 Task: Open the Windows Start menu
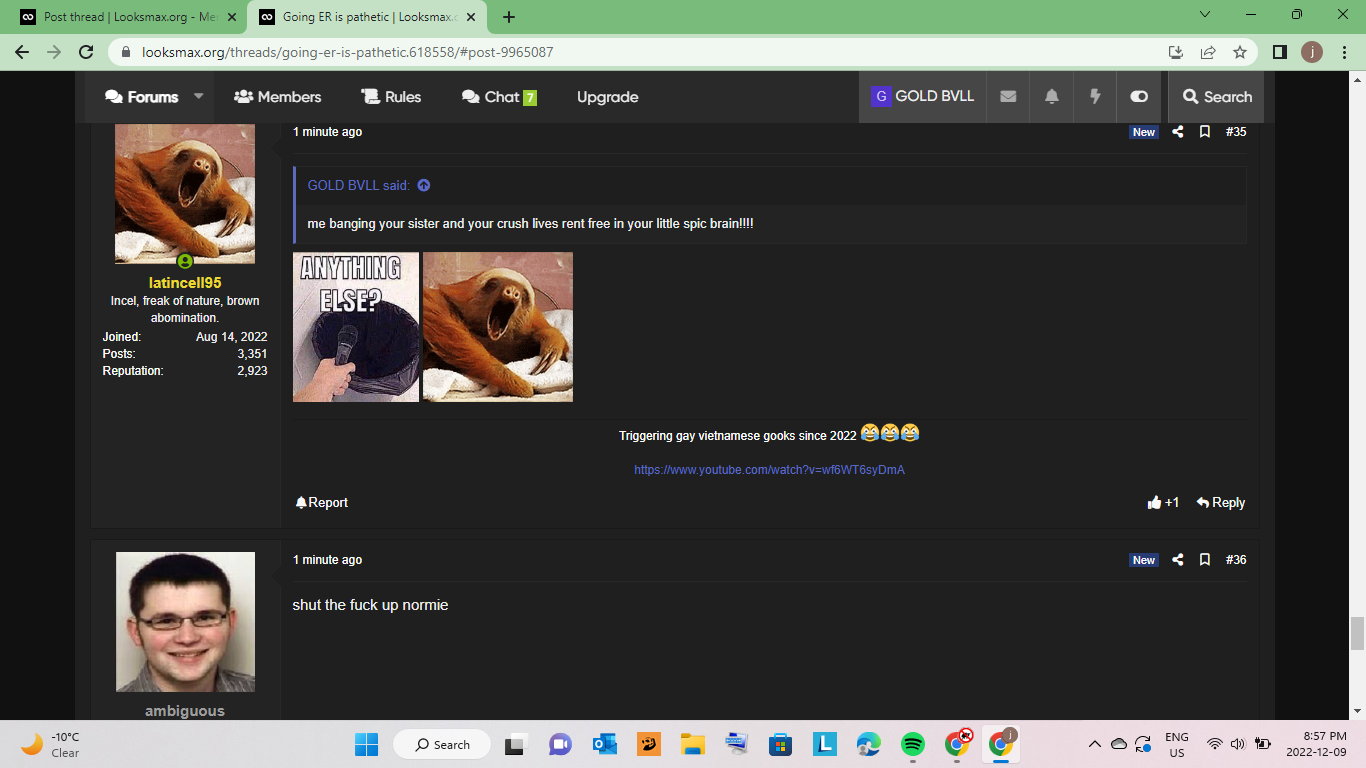click(x=367, y=744)
